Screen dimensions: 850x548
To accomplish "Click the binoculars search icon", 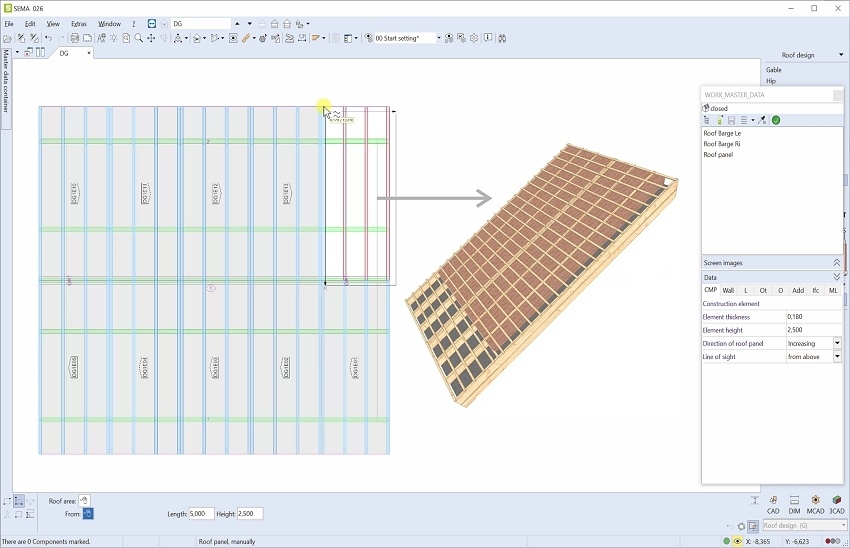I will (502, 38).
